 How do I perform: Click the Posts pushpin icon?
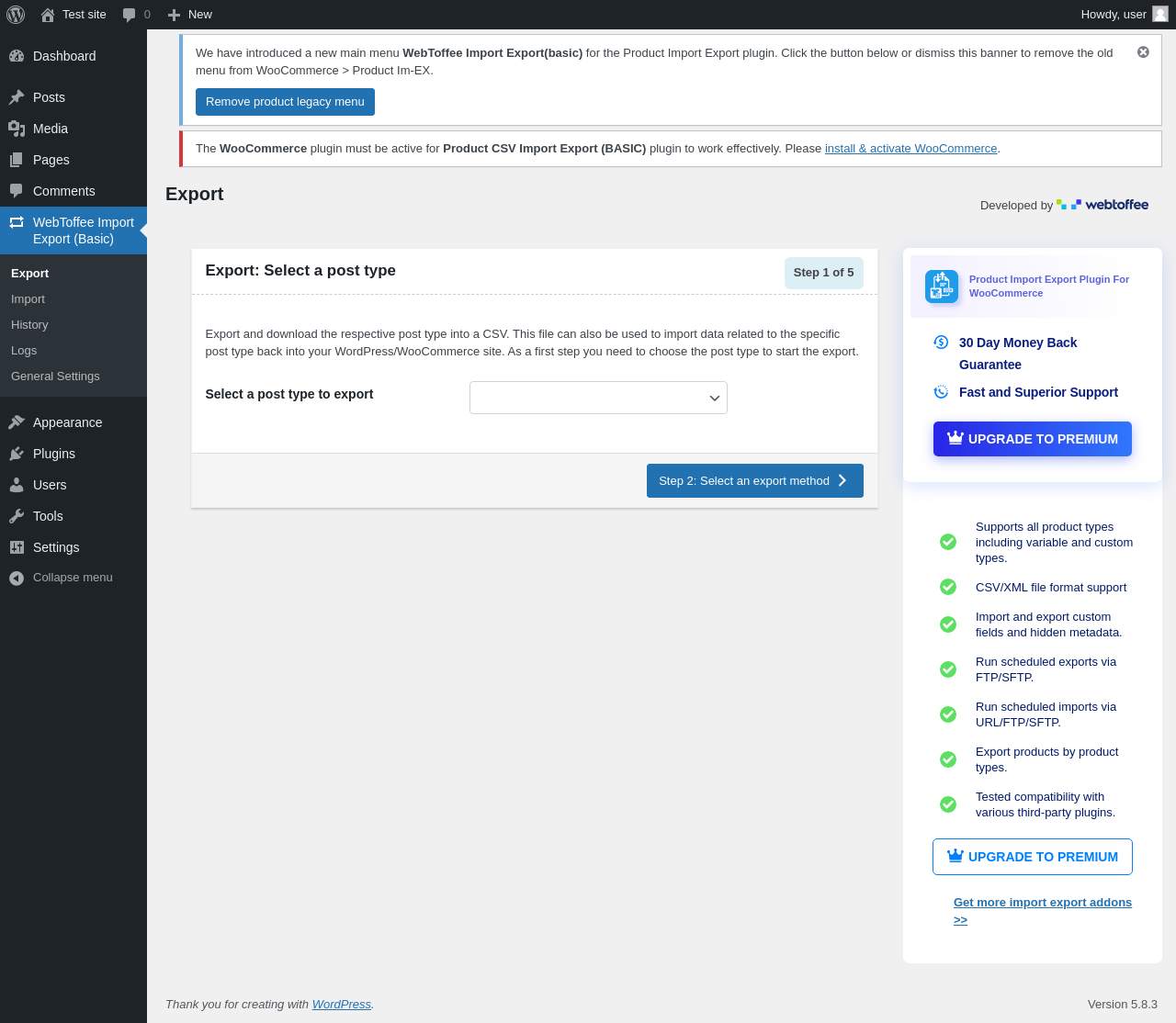(x=17, y=97)
